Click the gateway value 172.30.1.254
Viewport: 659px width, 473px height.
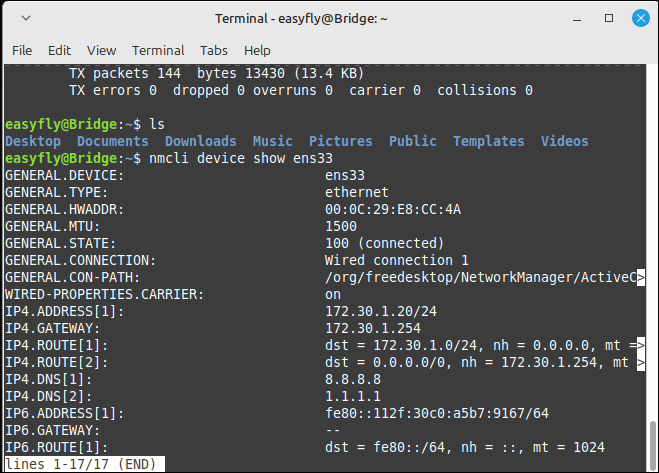[x=372, y=329]
